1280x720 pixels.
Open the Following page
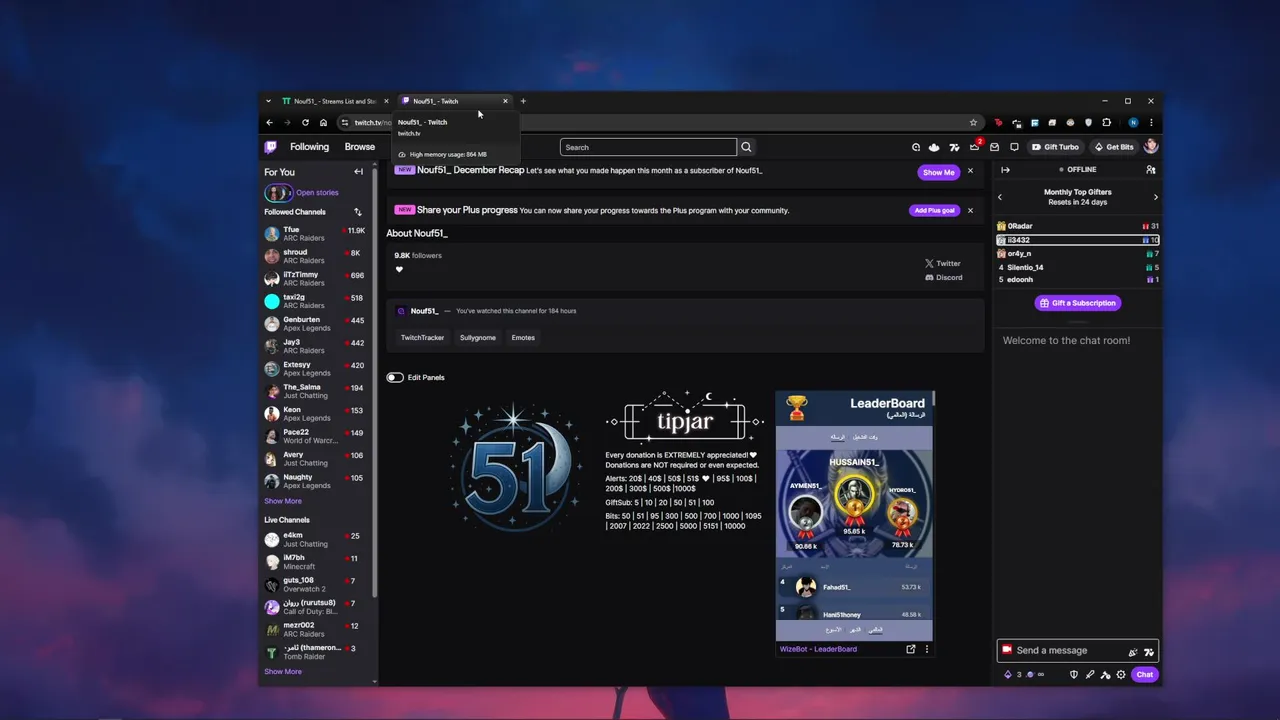309,147
